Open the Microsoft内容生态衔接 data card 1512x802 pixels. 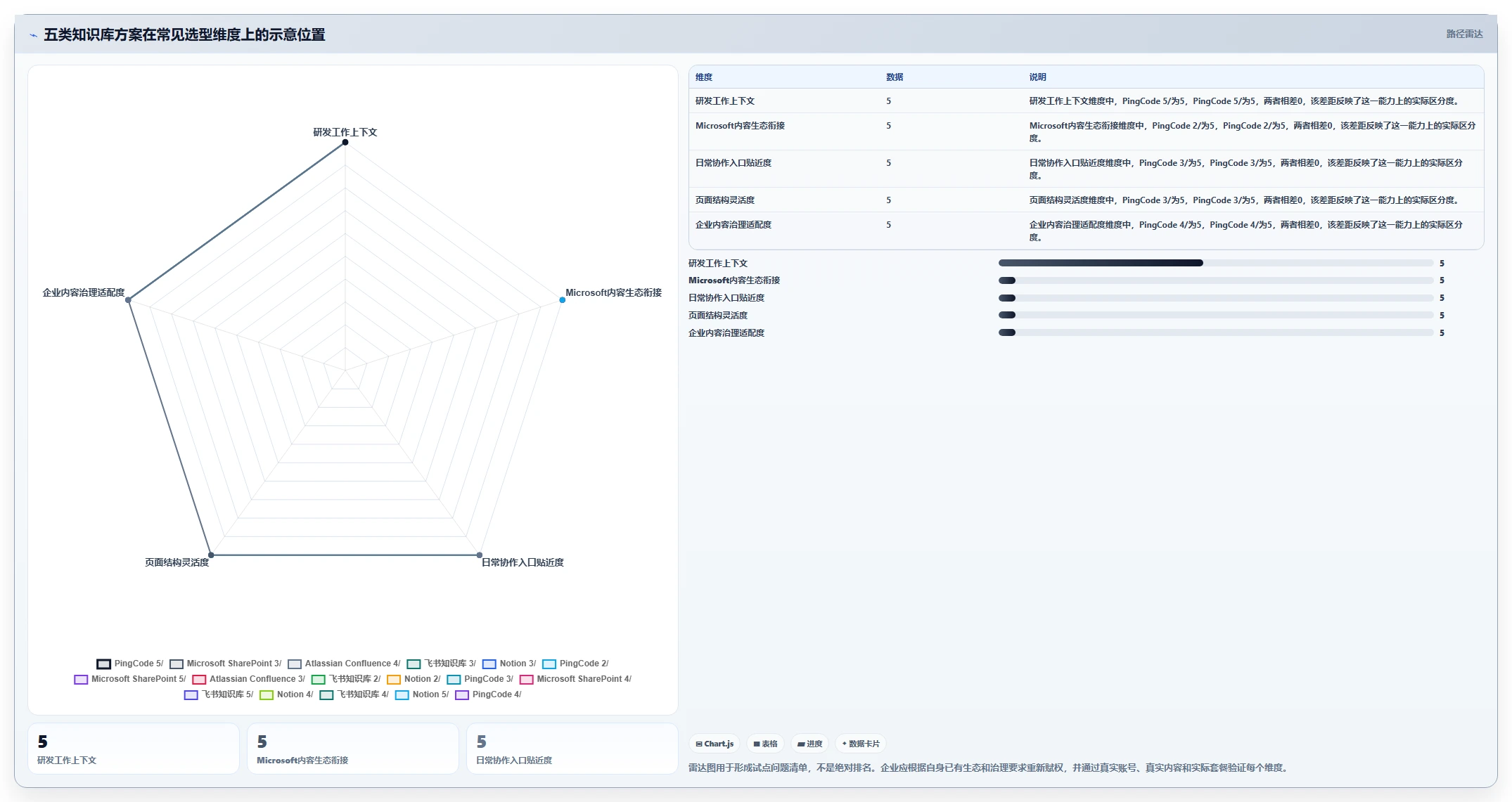(x=353, y=749)
